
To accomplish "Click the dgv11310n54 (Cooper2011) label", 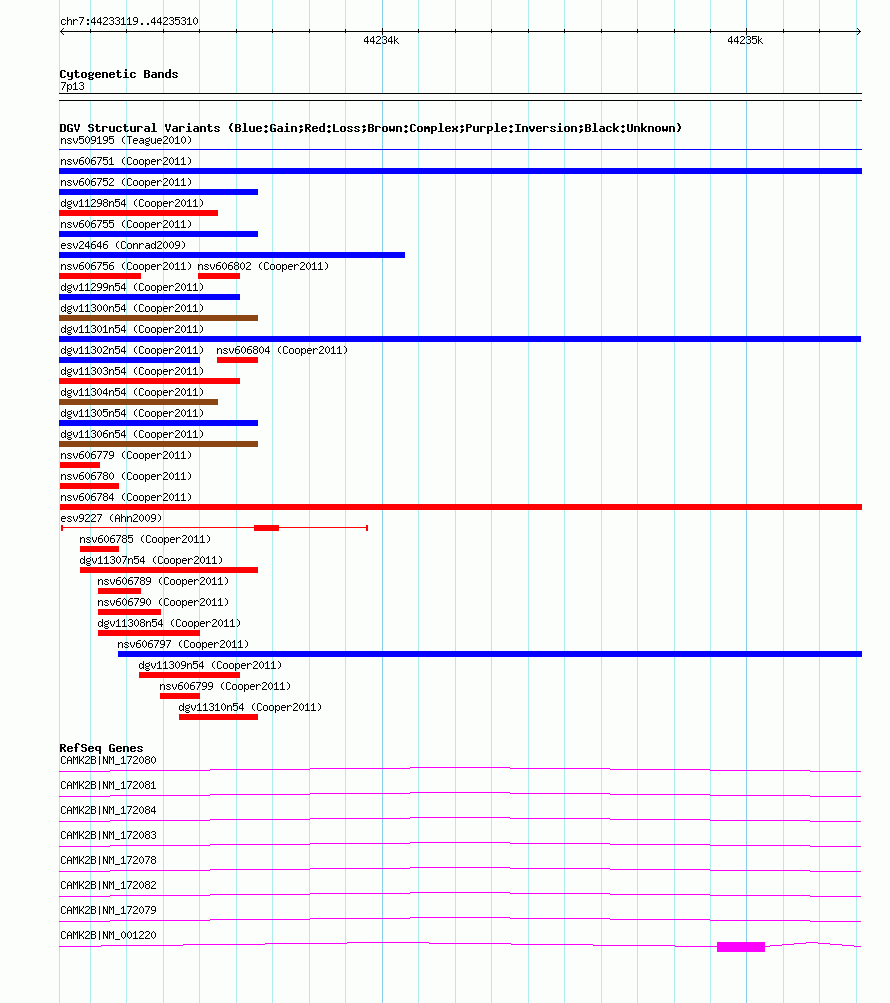I will [250, 707].
